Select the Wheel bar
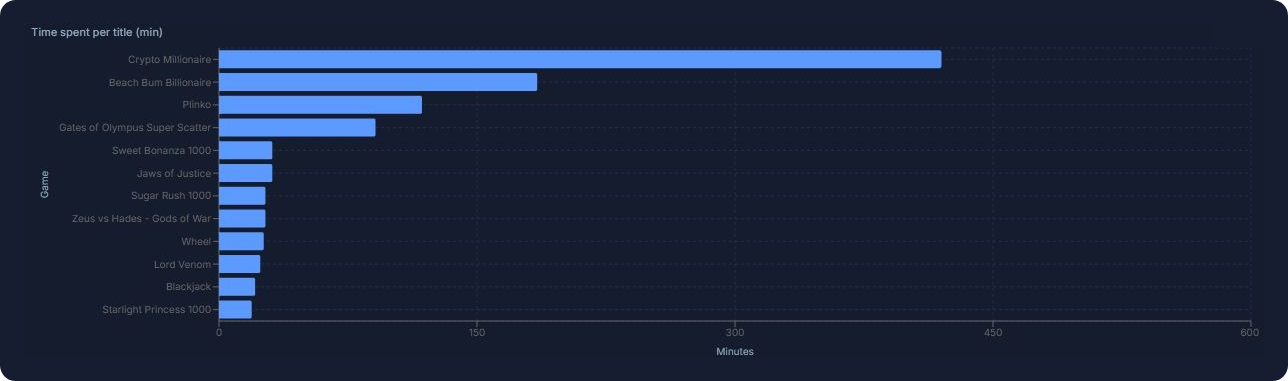 tap(241, 241)
